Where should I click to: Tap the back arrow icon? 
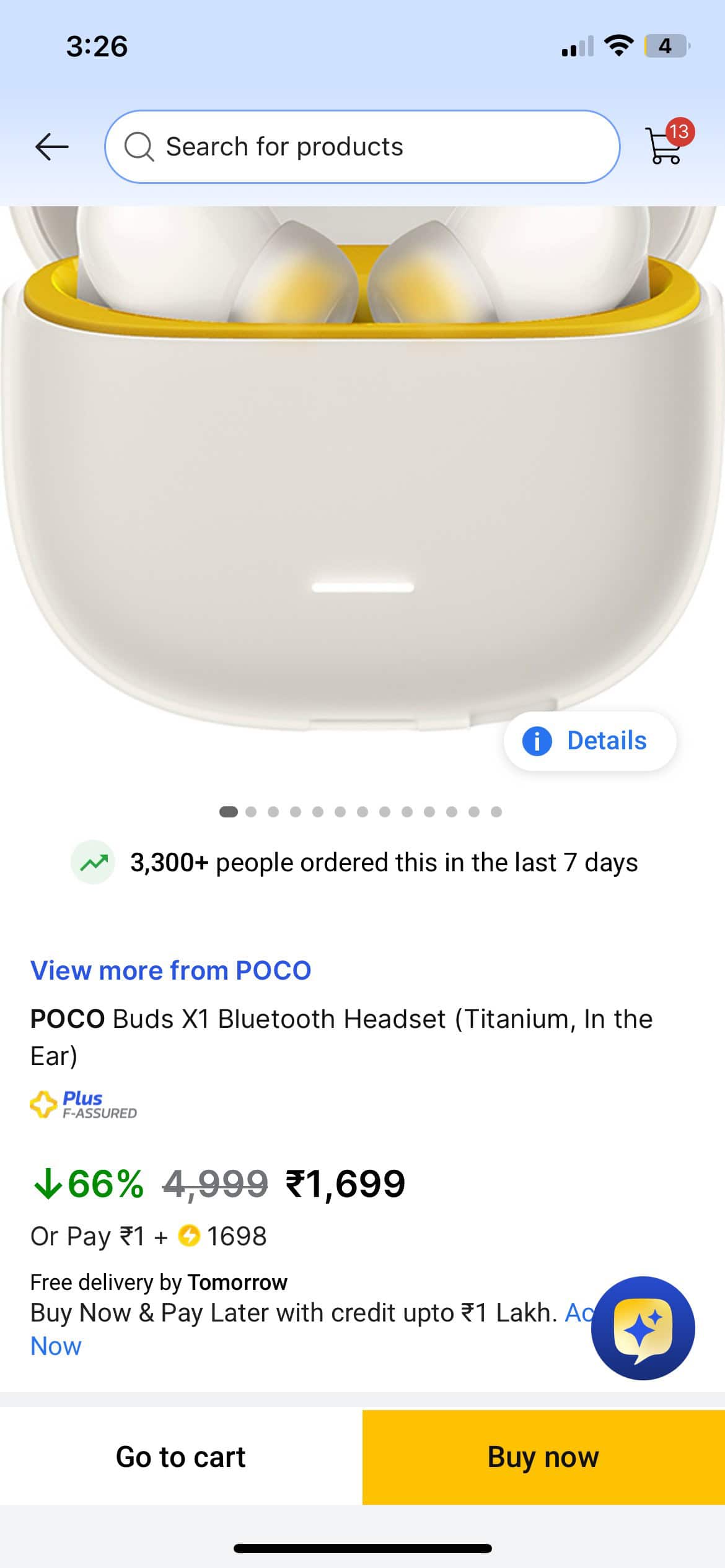tap(52, 147)
